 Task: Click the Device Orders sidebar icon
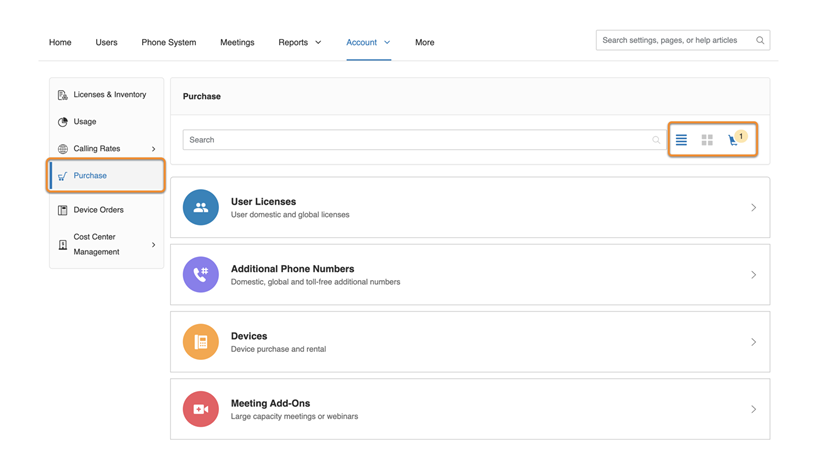tap(63, 210)
